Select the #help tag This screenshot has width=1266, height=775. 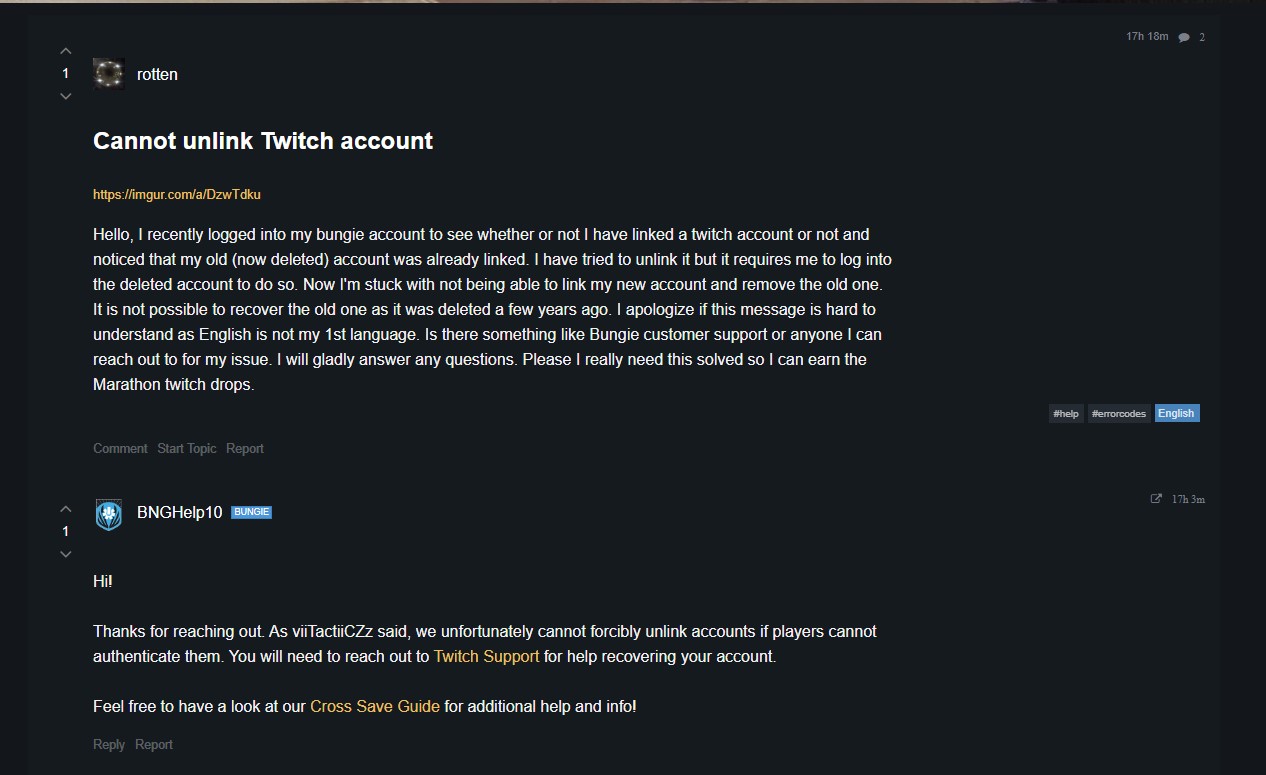click(1065, 414)
